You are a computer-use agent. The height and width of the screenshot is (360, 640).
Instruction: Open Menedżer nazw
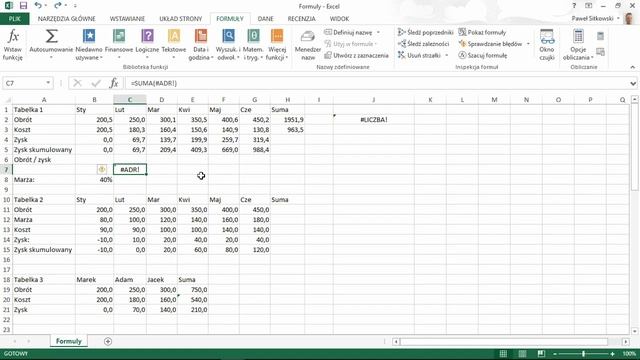point(308,45)
